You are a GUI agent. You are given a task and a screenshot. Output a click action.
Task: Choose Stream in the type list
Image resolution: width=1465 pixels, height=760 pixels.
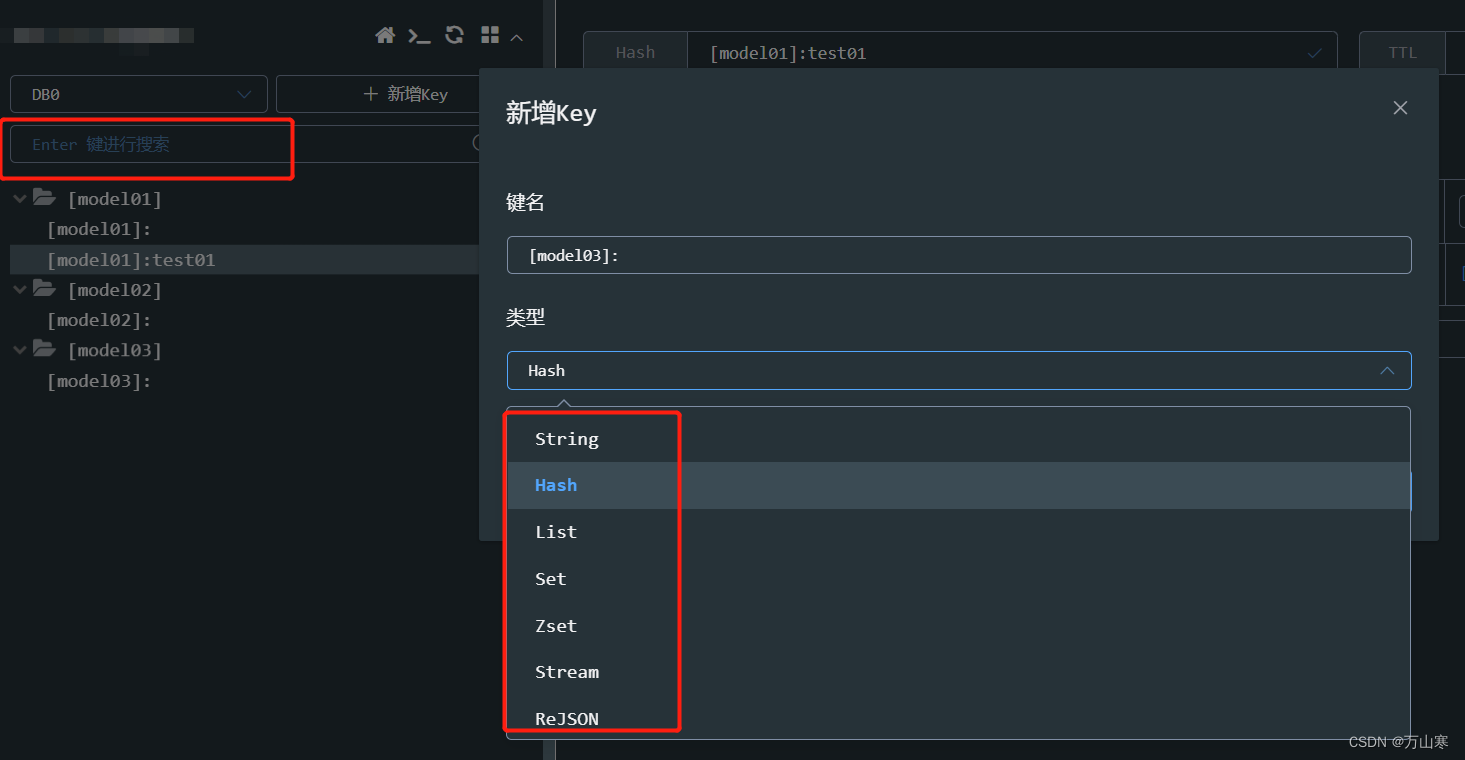(567, 672)
